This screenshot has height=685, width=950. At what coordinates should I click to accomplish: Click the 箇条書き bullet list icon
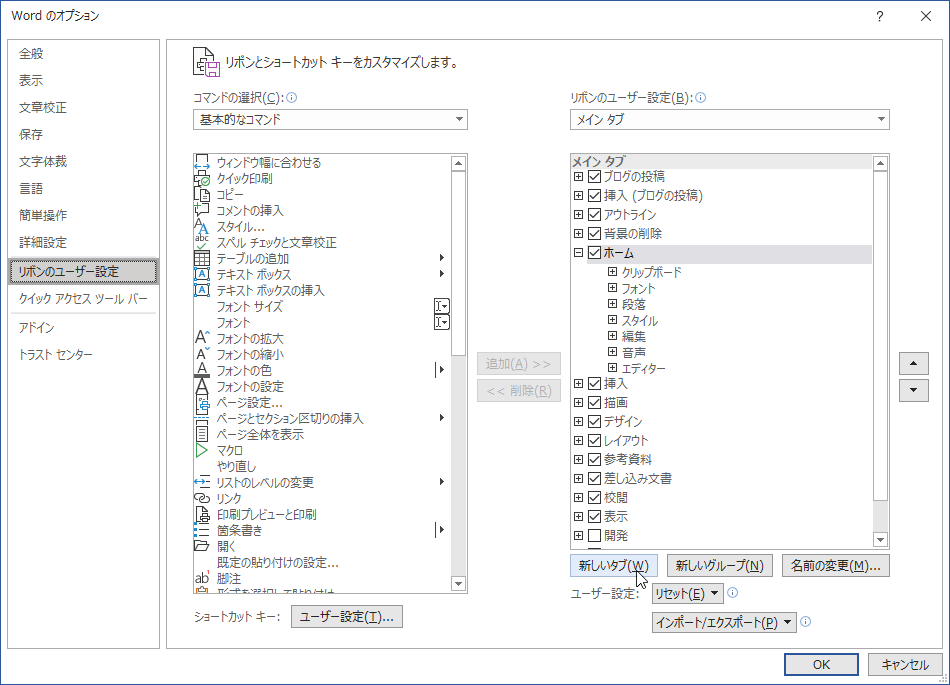[x=202, y=530]
